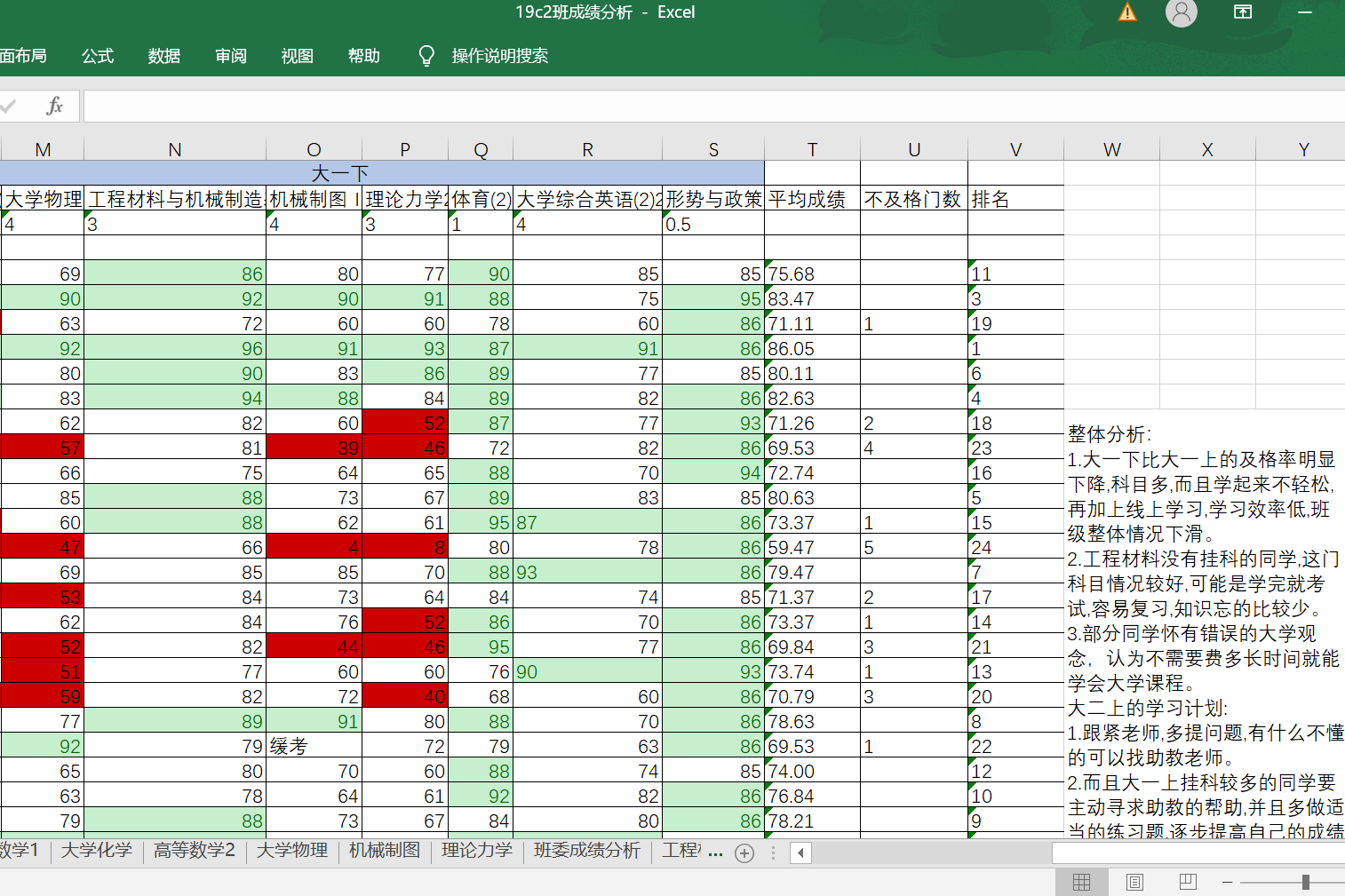The width and height of the screenshot is (1345, 896).
Task: Switch to the 班委成绩分析 sheet tab
Action: (586, 851)
